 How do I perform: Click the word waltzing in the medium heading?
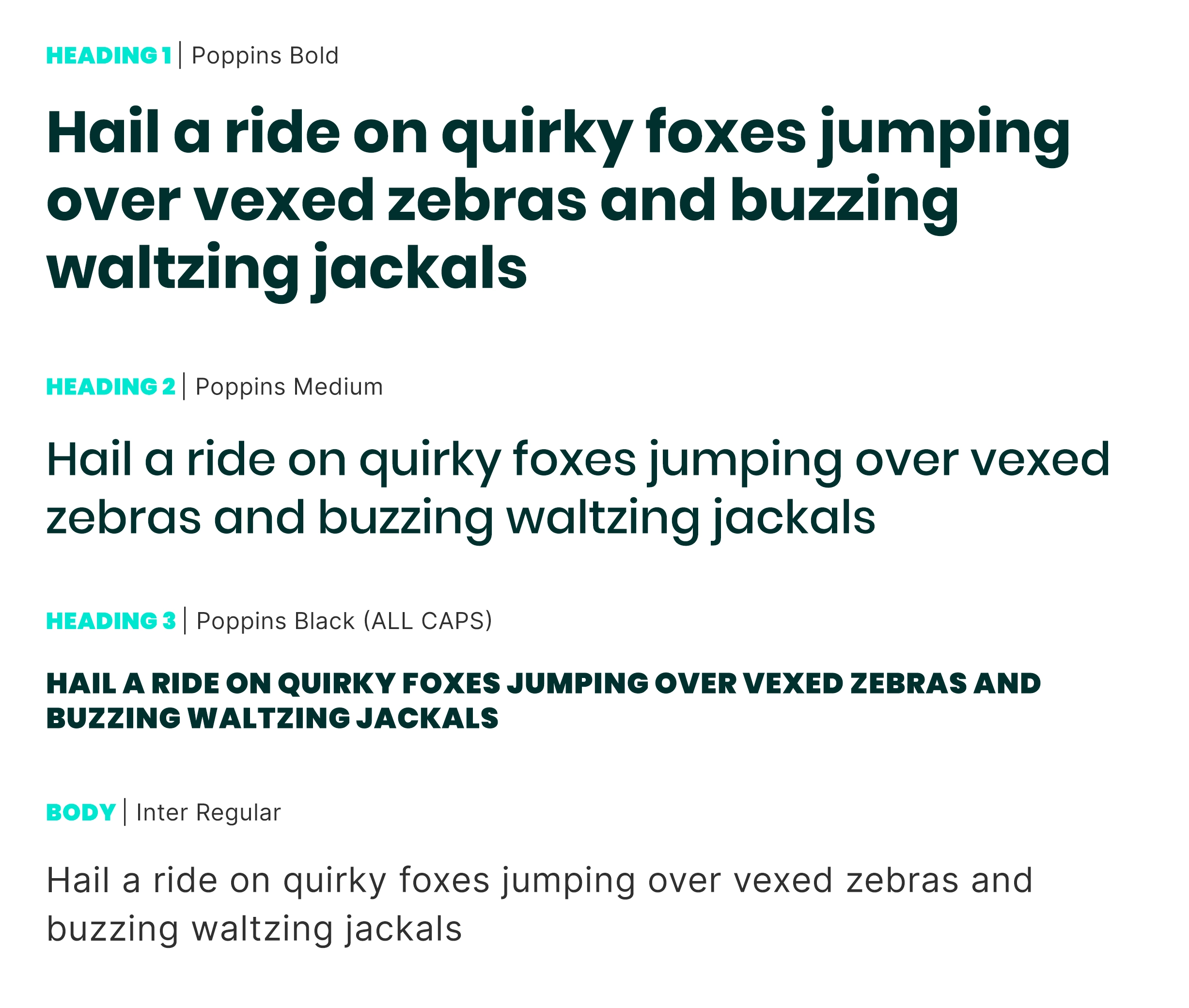(602, 518)
